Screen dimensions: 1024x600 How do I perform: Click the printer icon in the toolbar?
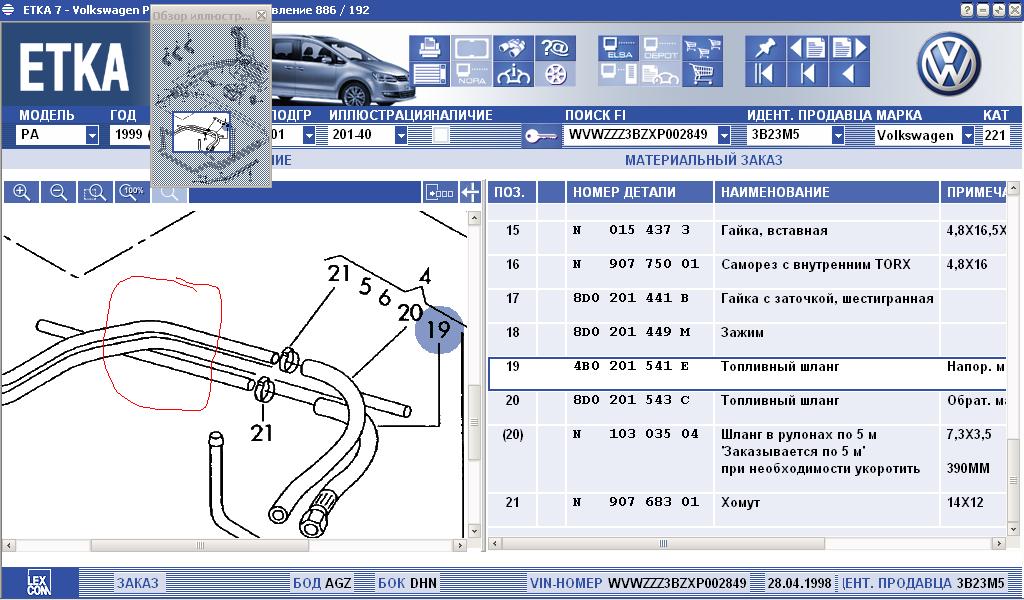pyautogui.click(x=430, y=48)
